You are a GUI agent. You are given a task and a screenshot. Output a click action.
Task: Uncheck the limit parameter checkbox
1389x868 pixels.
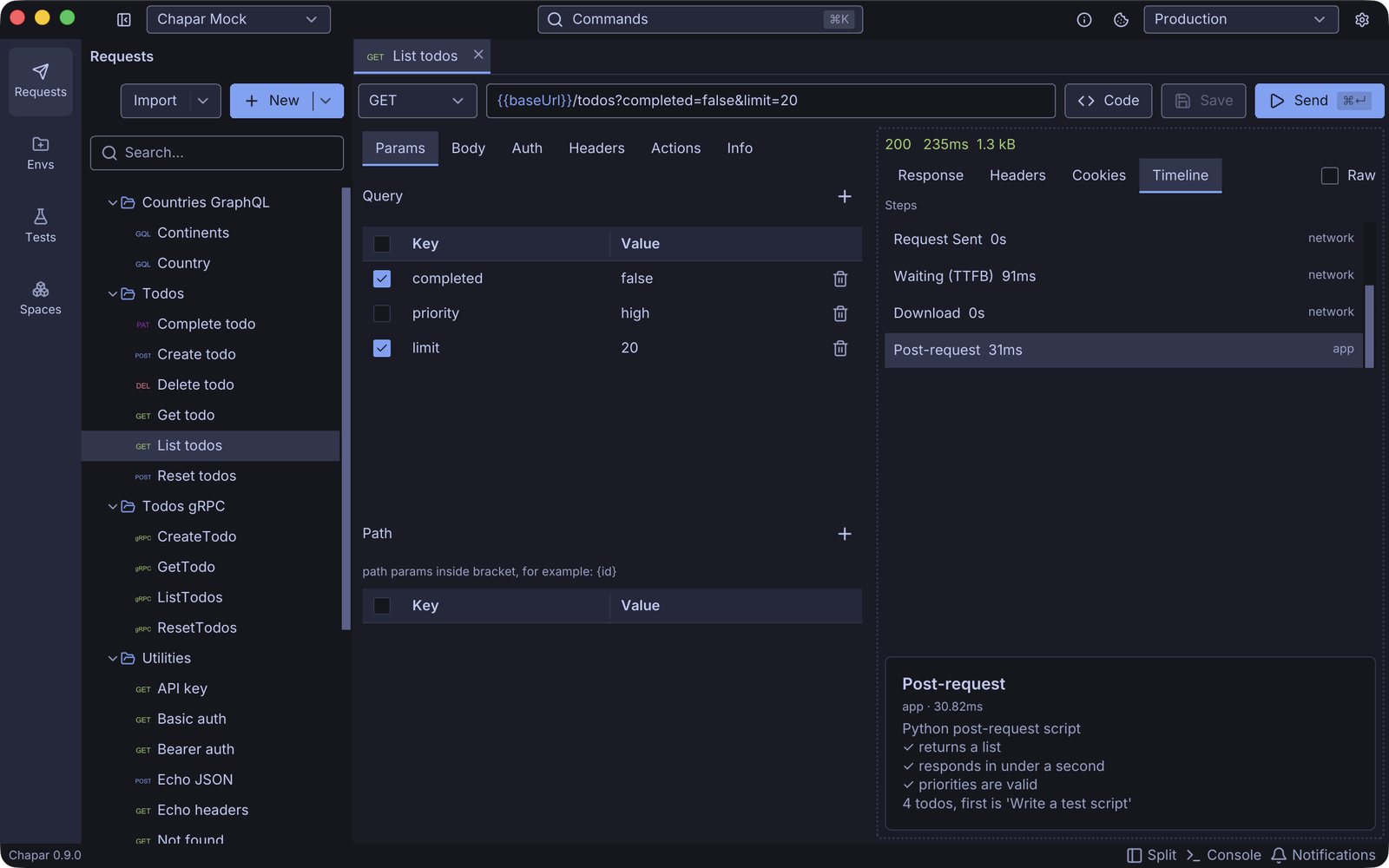382,348
